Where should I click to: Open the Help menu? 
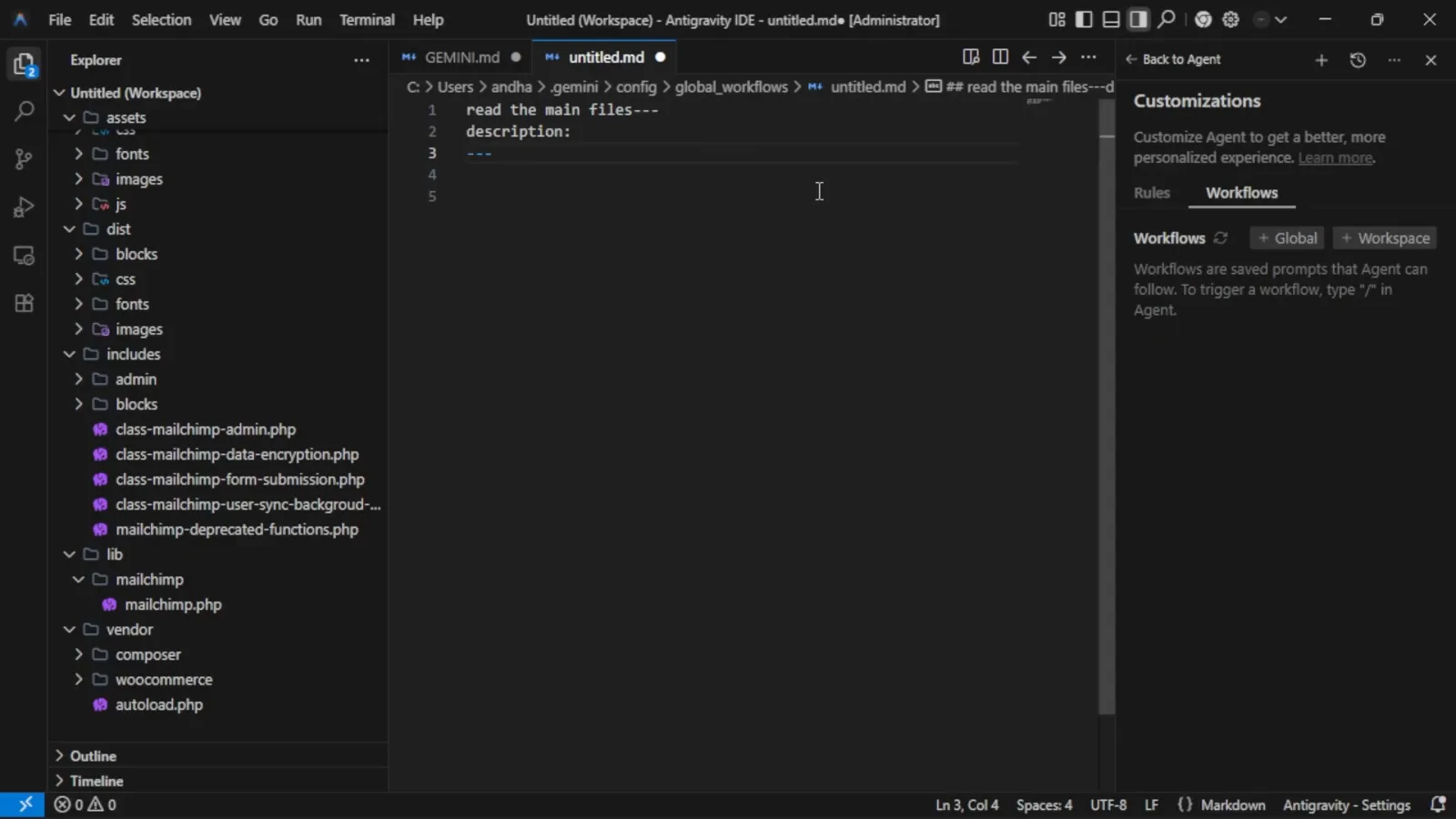pos(428,19)
